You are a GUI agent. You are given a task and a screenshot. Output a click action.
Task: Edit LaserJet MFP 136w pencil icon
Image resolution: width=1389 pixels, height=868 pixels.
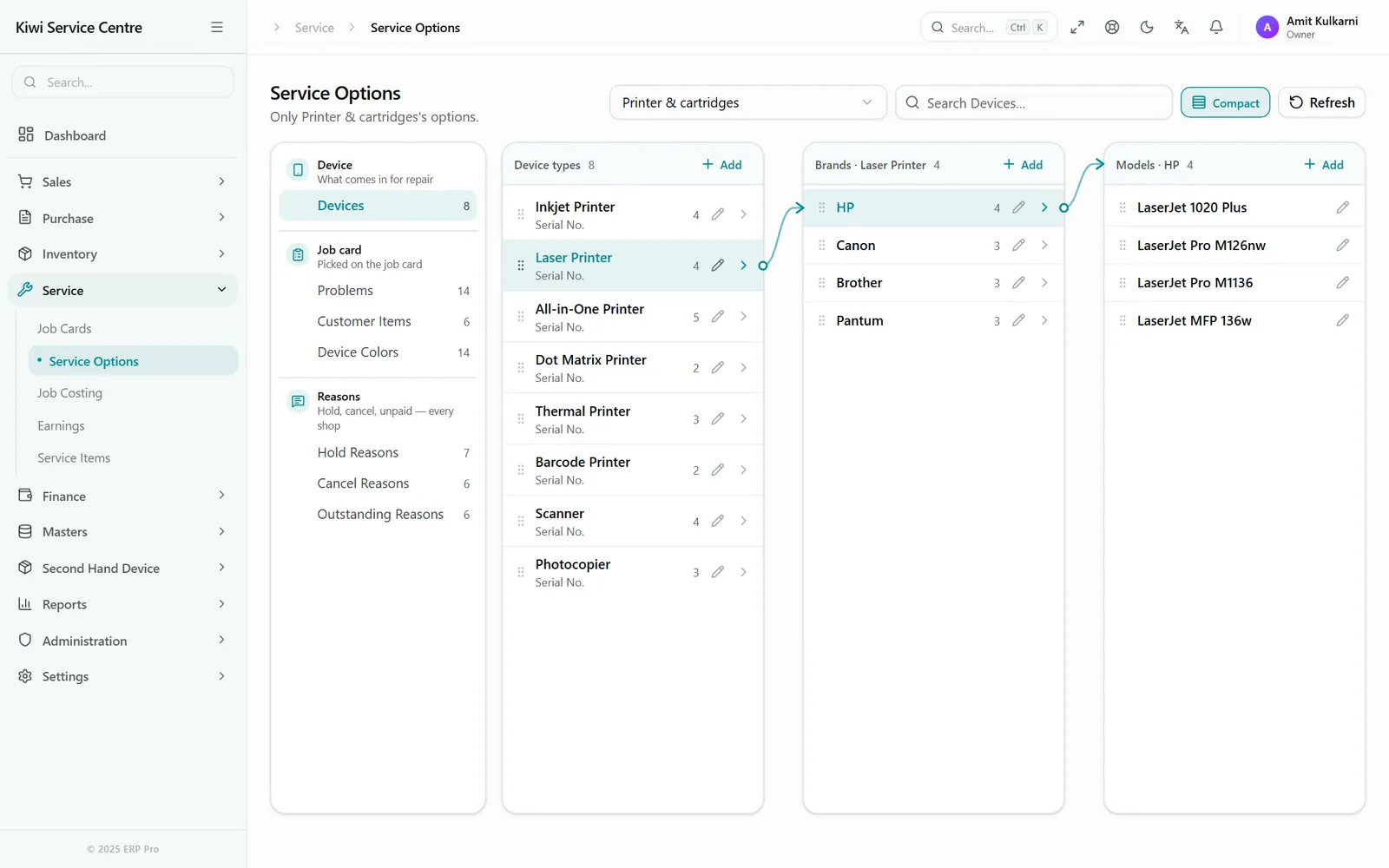point(1343,320)
